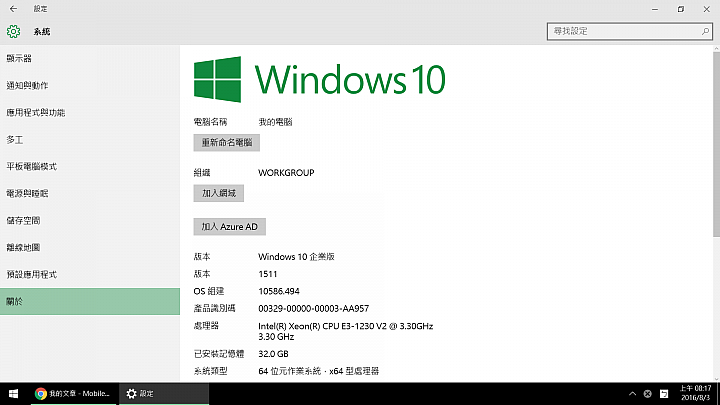Open the action center notification icon

pyautogui.click(x=664, y=394)
